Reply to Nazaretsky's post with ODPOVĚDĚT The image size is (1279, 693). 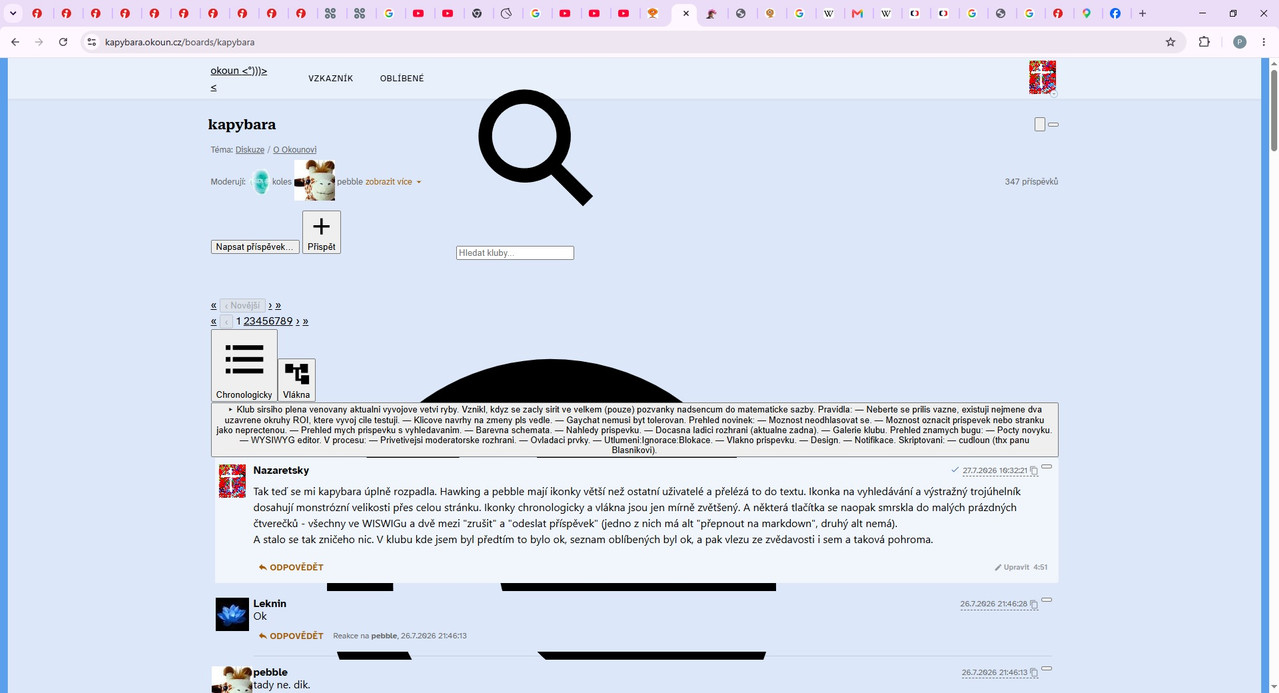[x=291, y=567]
